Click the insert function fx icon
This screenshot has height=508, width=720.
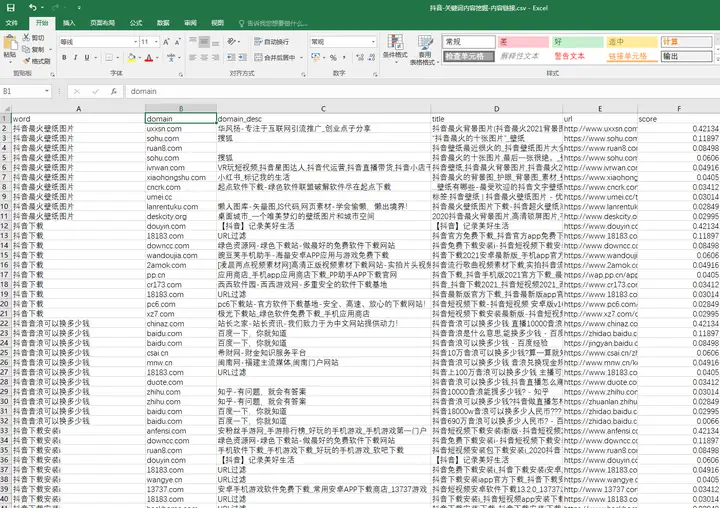click(114, 91)
